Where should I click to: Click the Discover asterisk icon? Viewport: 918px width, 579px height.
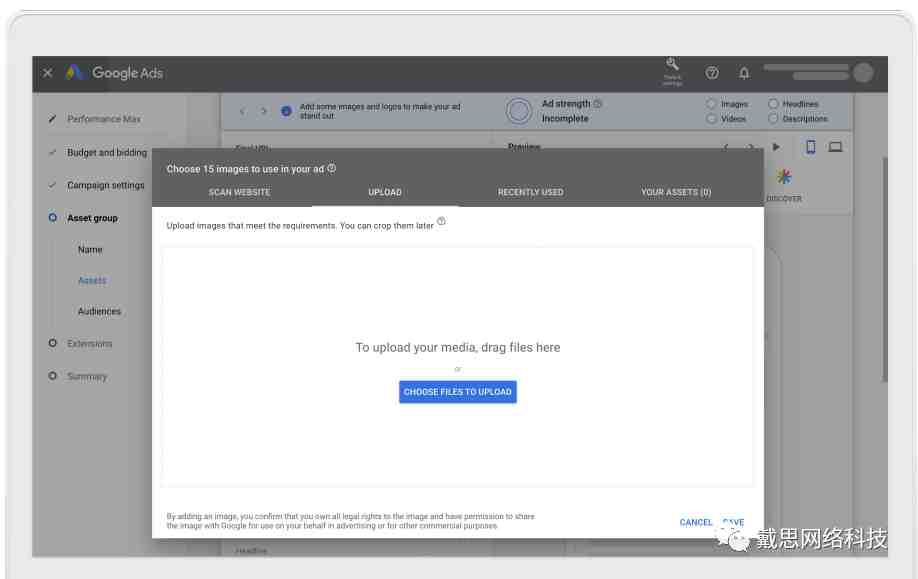(784, 176)
